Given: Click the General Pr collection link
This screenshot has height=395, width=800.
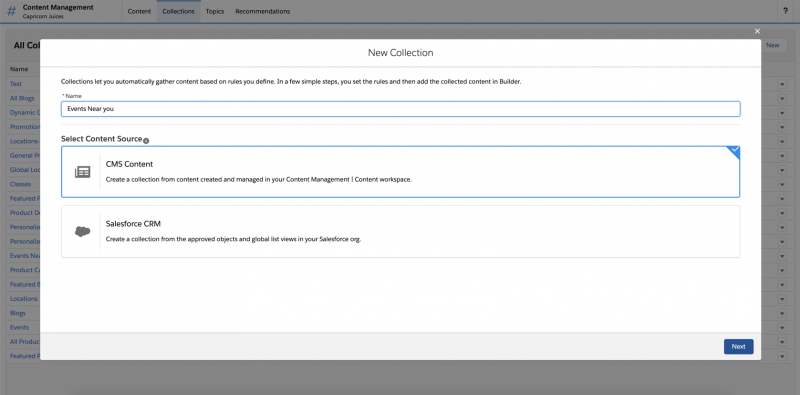Looking at the screenshot, I should click(25, 155).
